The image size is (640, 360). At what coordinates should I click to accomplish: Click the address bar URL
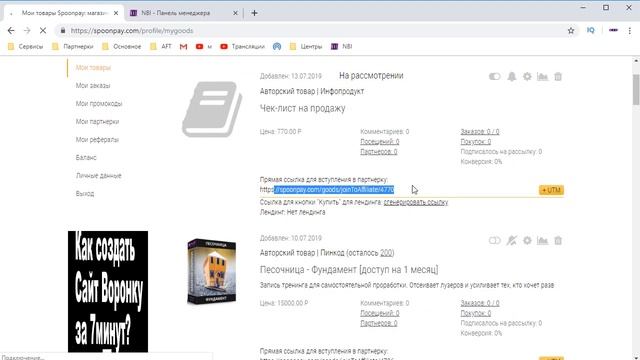(132, 31)
